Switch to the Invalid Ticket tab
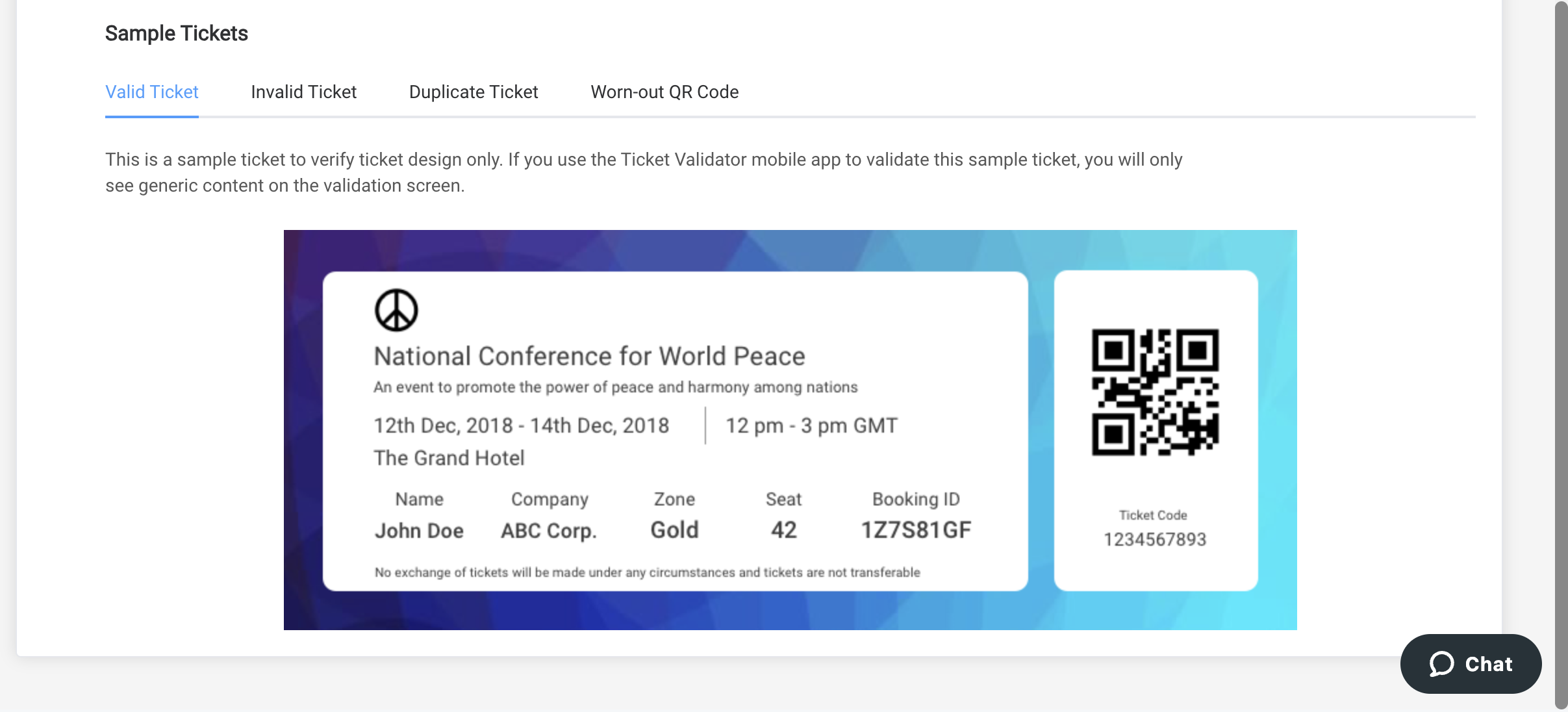Image resolution: width=1568 pixels, height=712 pixels. pos(303,92)
